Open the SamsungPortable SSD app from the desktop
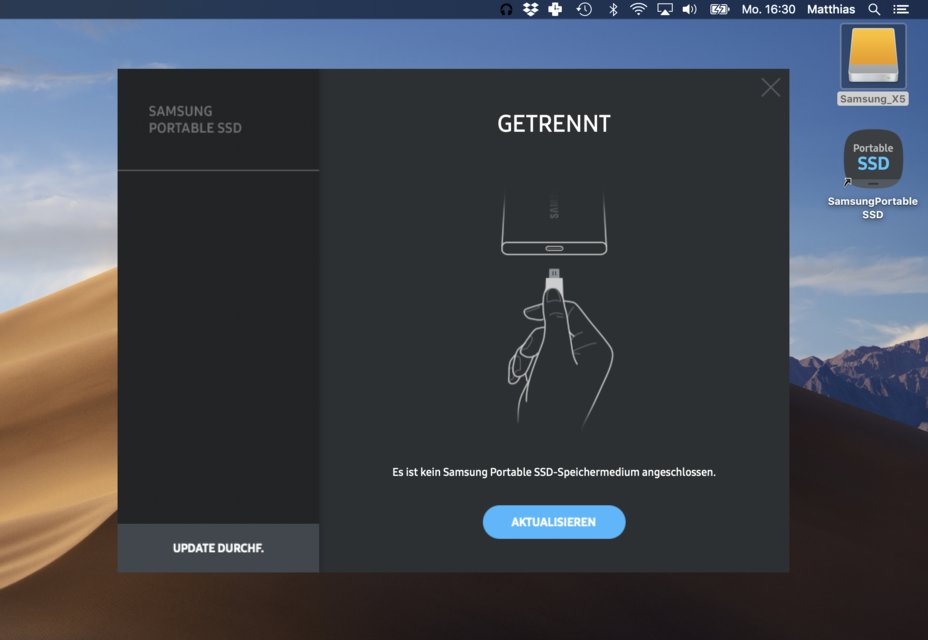928x640 pixels. [x=871, y=159]
